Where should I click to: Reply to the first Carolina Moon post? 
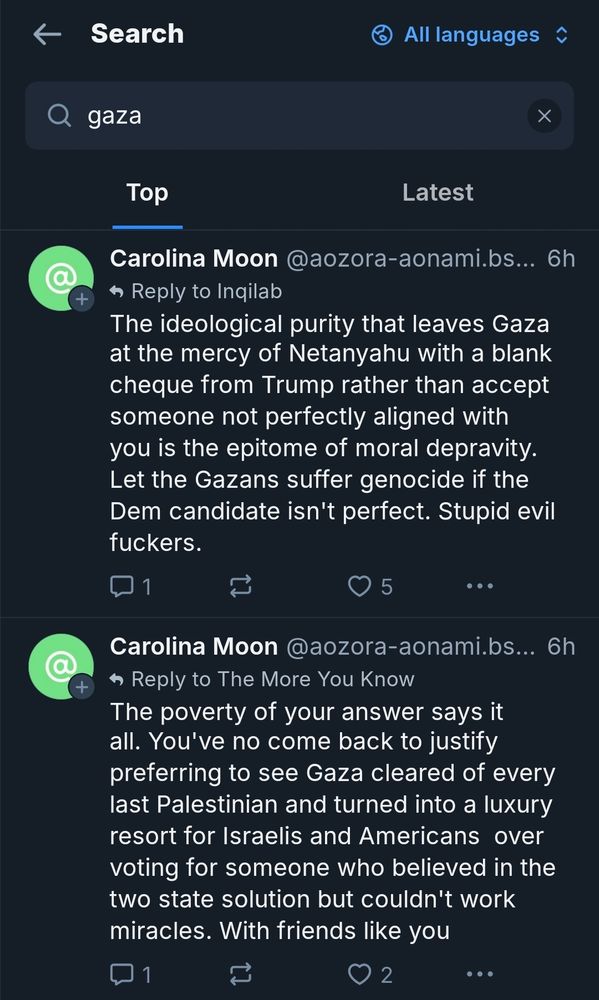point(131,586)
